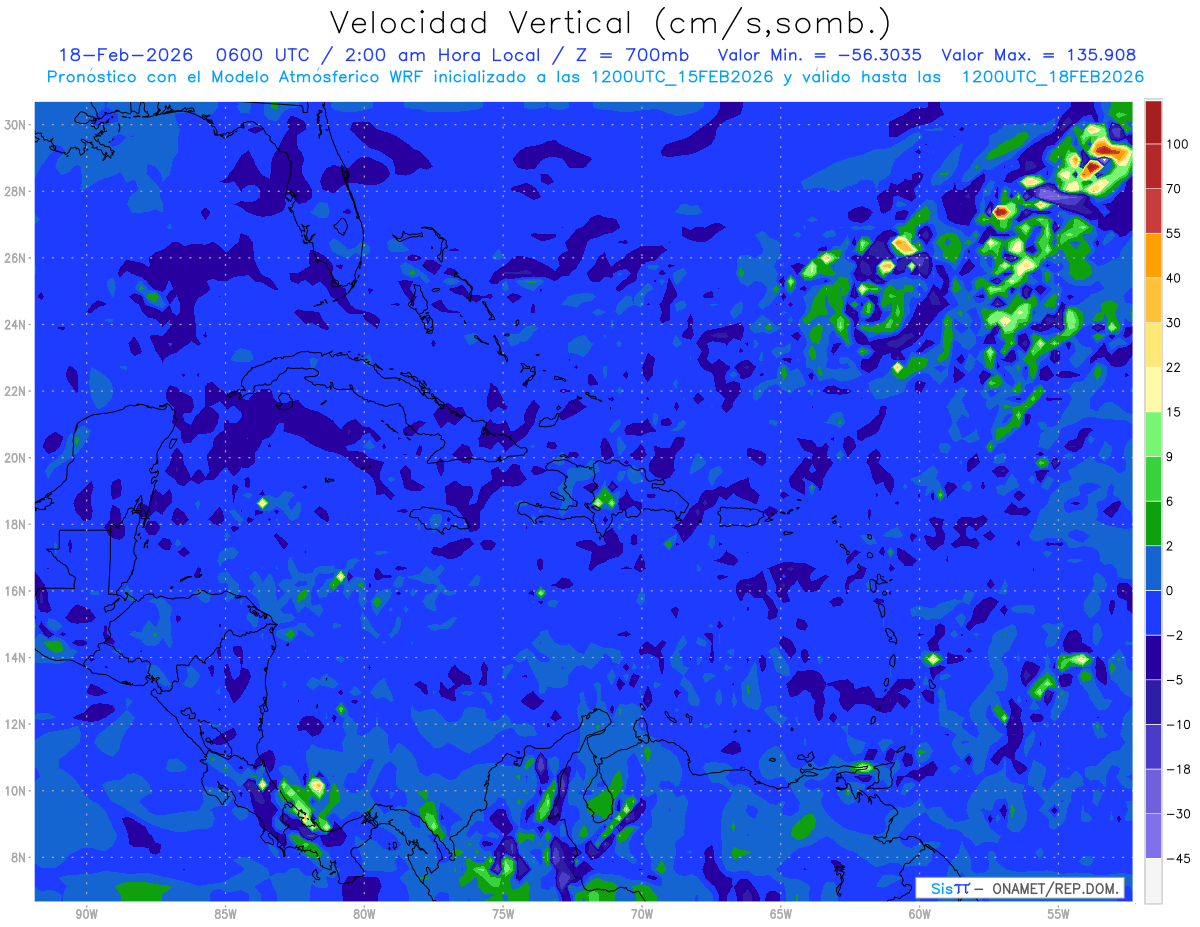Select the swatch between -10 and -5
This screenshot has height=927, width=1200.
1153,701
